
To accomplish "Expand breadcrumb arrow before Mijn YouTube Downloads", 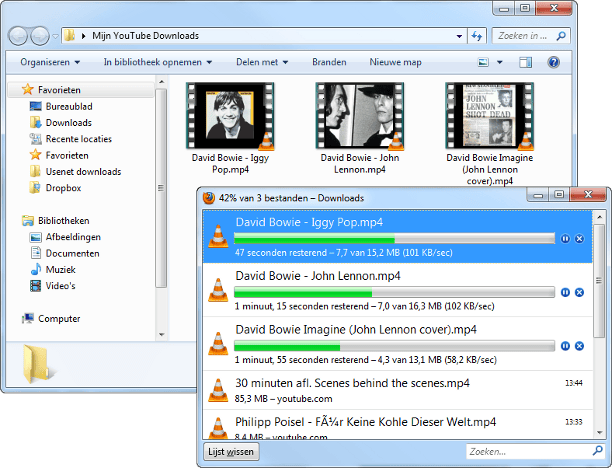I will pos(83,36).
